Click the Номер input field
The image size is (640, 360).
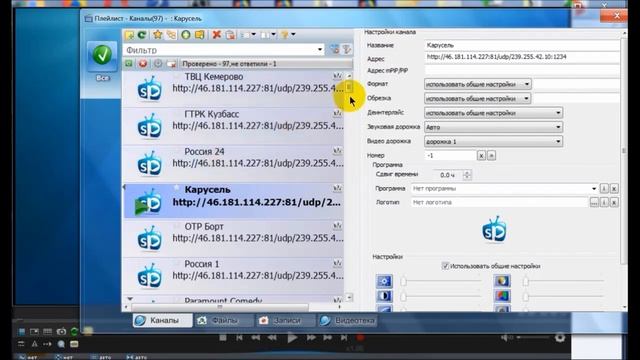click(x=450, y=156)
